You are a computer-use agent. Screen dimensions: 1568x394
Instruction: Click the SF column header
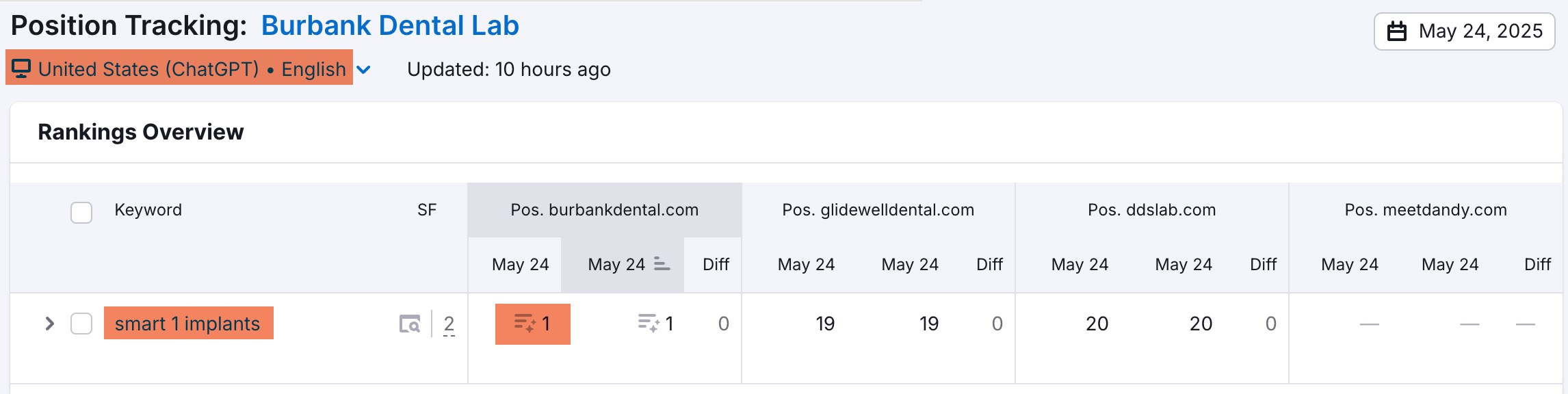coord(427,210)
